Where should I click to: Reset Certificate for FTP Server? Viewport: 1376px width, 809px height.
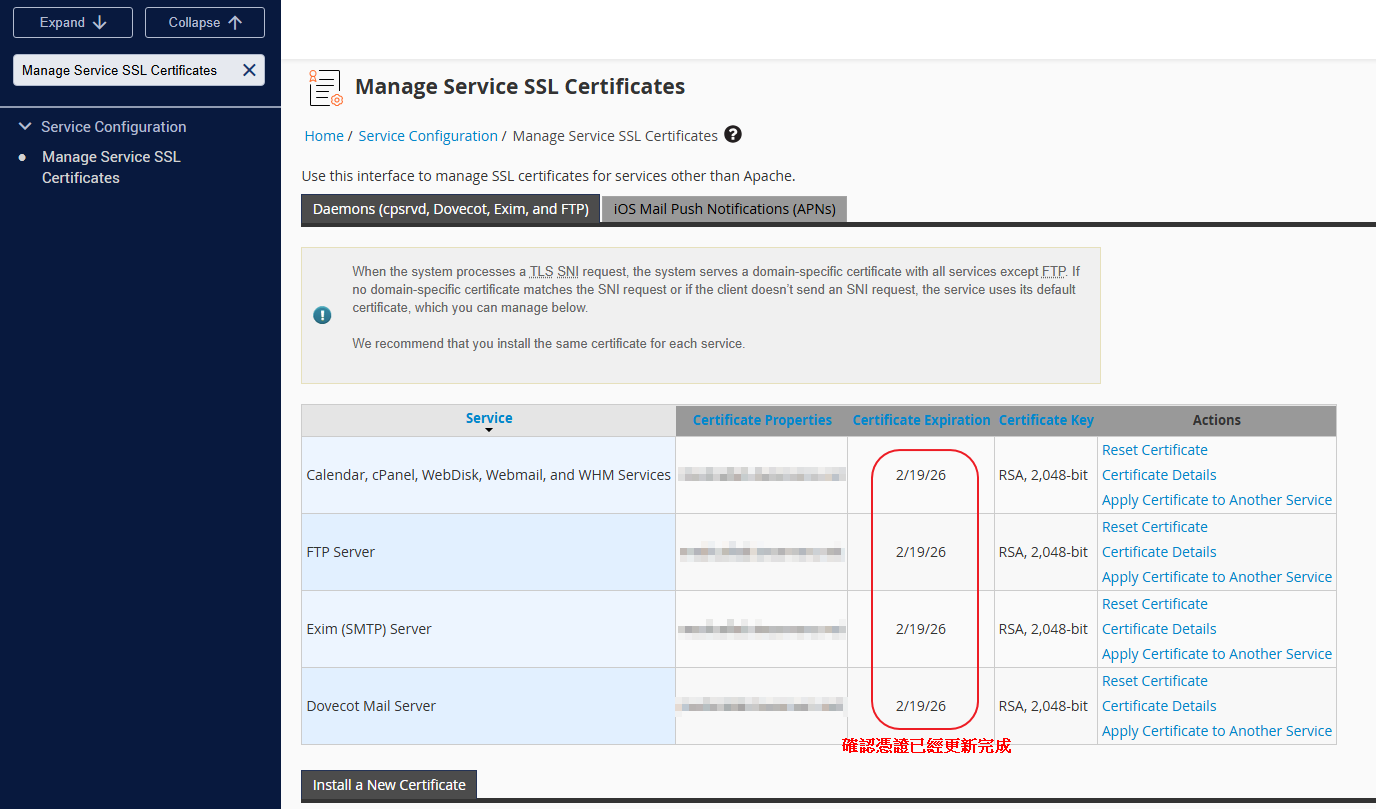click(1154, 527)
